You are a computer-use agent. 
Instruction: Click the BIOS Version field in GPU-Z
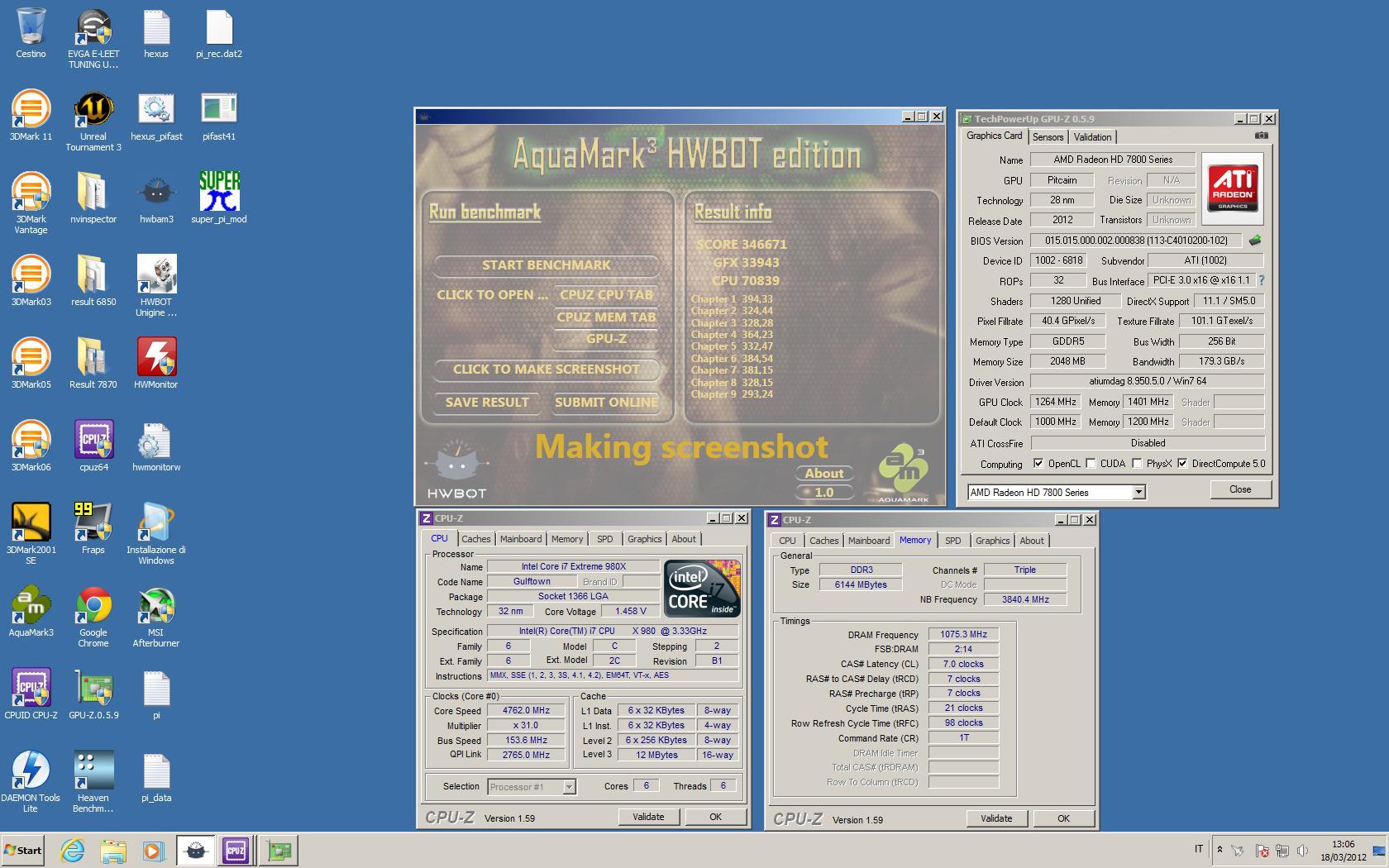[1137, 241]
